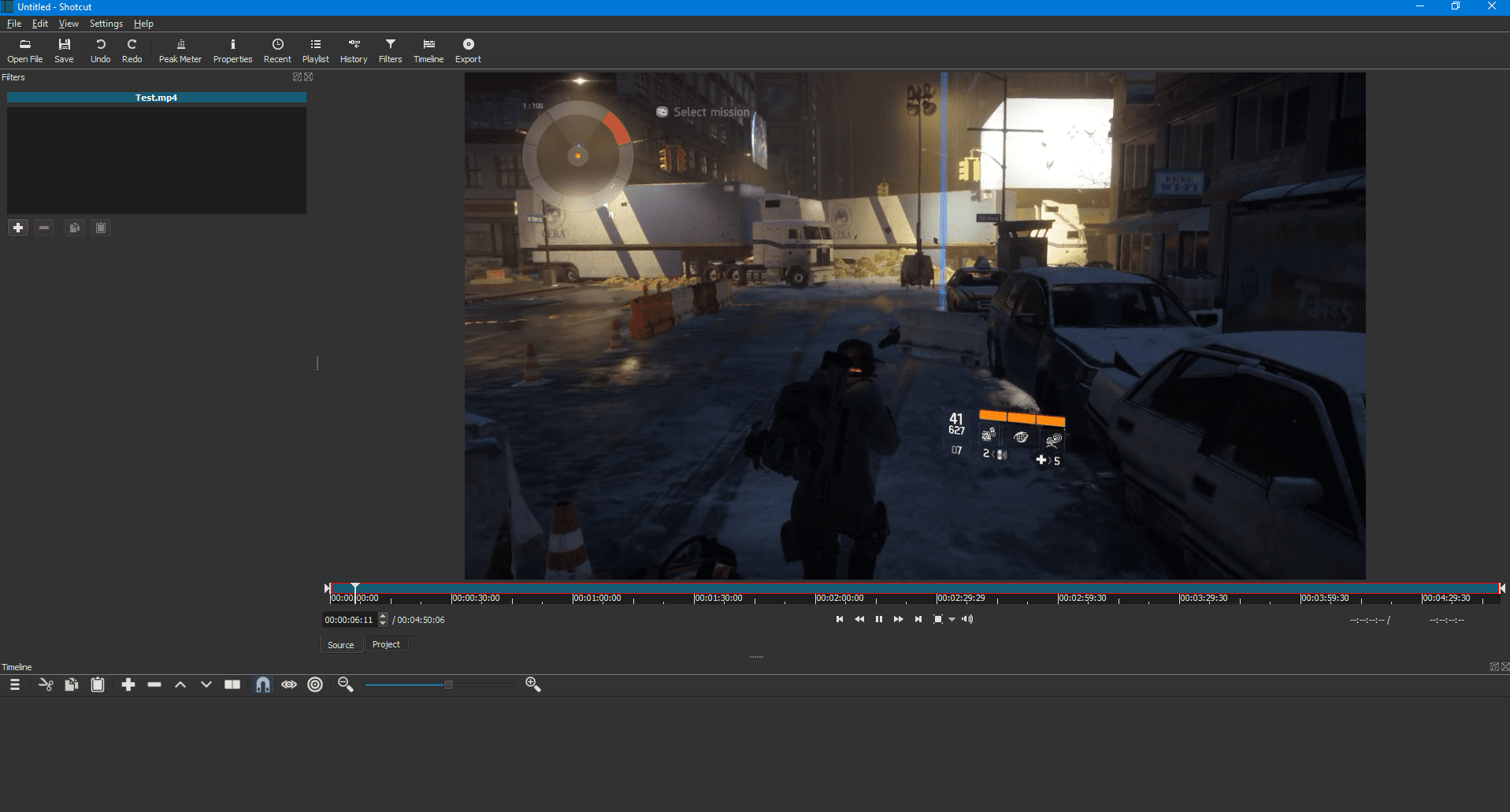Open the File menu
Image resolution: width=1510 pixels, height=812 pixels.
(14, 24)
